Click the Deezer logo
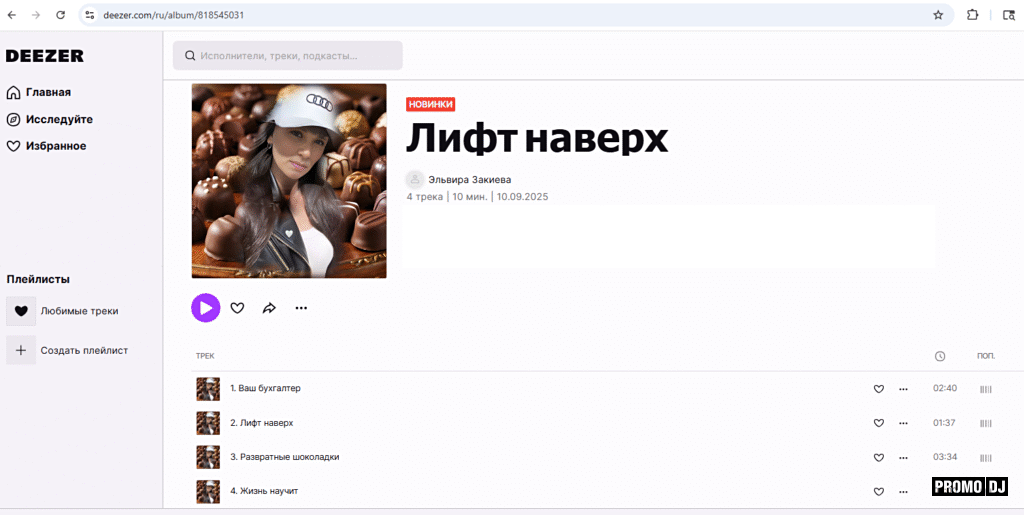This screenshot has height=515, width=1024. click(x=45, y=56)
